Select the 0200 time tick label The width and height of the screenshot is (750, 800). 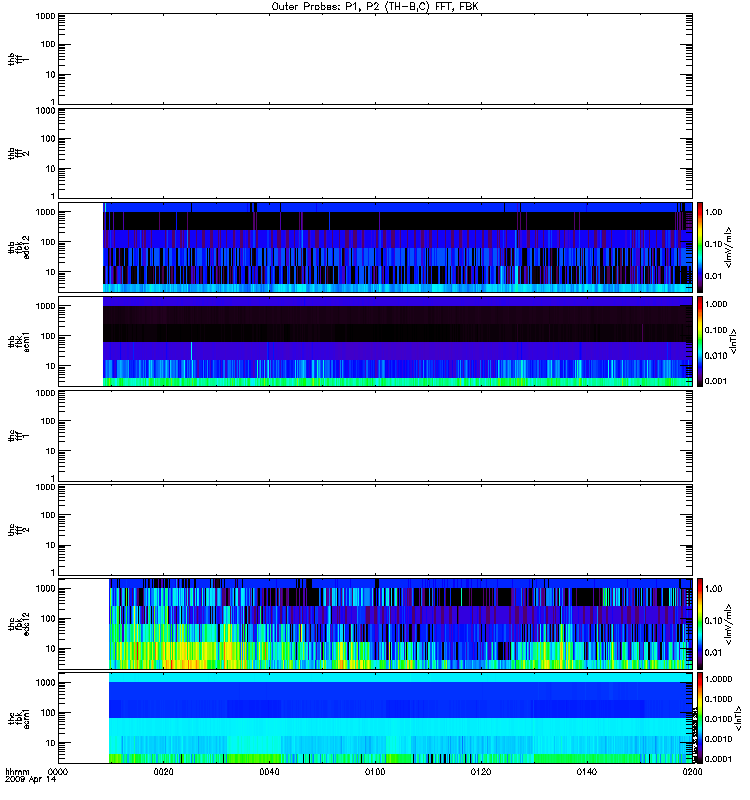692,771
